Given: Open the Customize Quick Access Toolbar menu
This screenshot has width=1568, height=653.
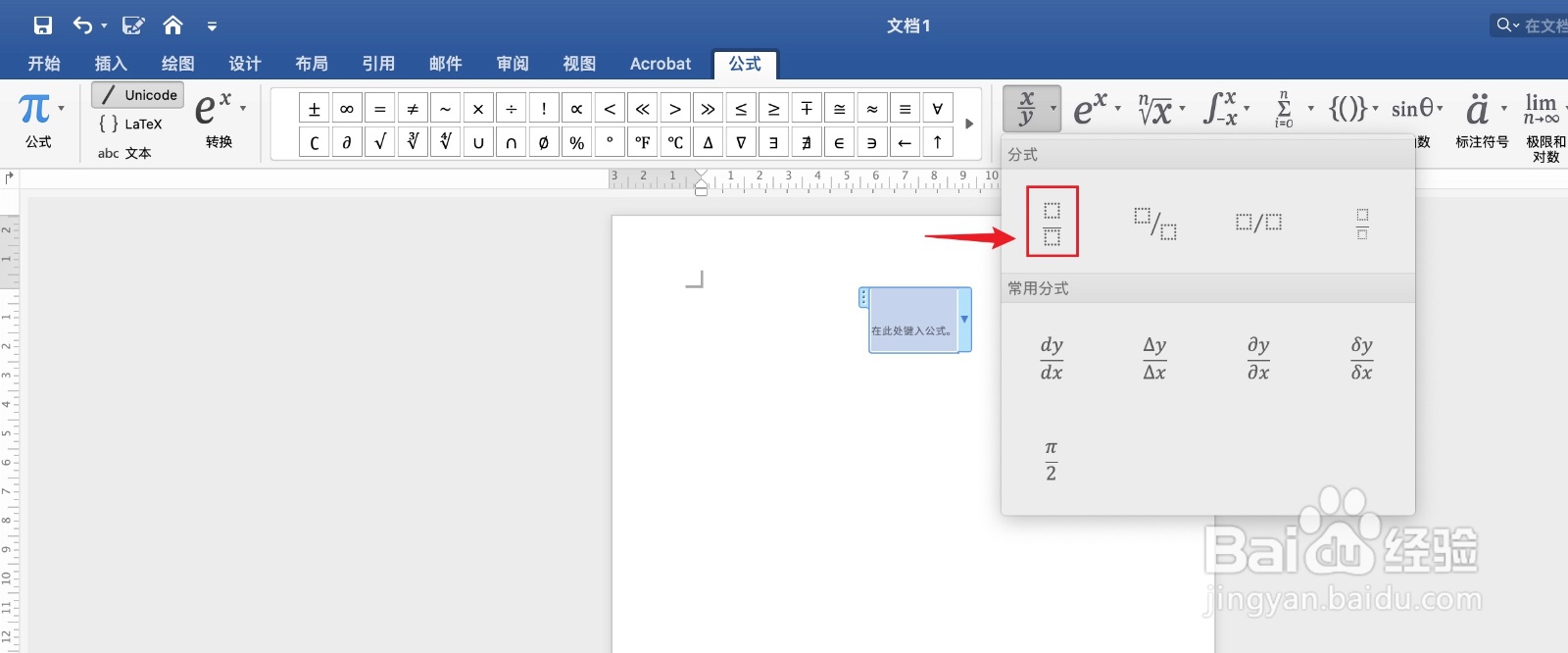Looking at the screenshot, I should tap(212, 26).
